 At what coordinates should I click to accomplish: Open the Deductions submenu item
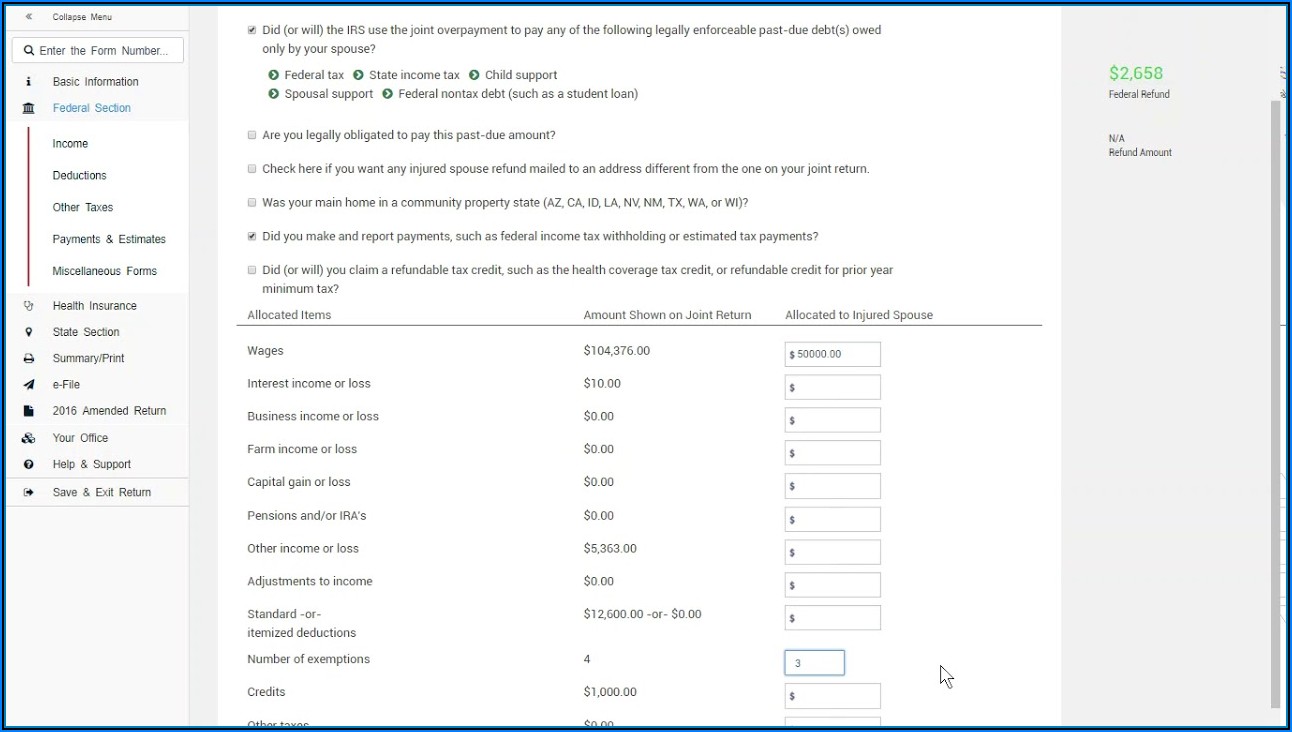80,176
